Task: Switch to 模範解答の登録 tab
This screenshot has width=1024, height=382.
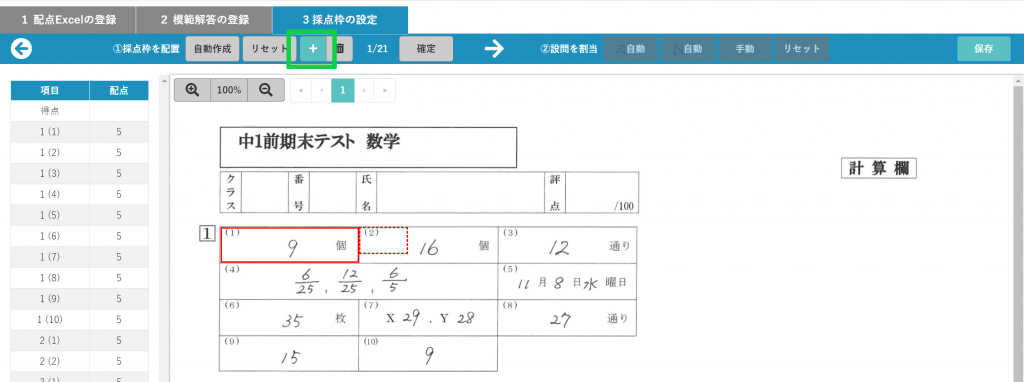Action: pyautogui.click(x=204, y=20)
